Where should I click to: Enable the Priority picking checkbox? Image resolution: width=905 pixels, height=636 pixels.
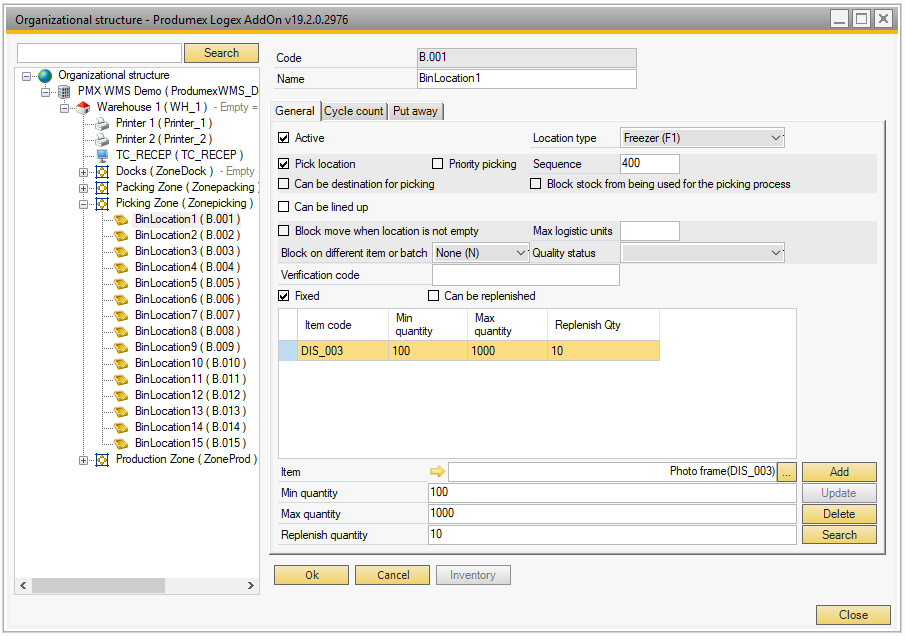(x=438, y=164)
